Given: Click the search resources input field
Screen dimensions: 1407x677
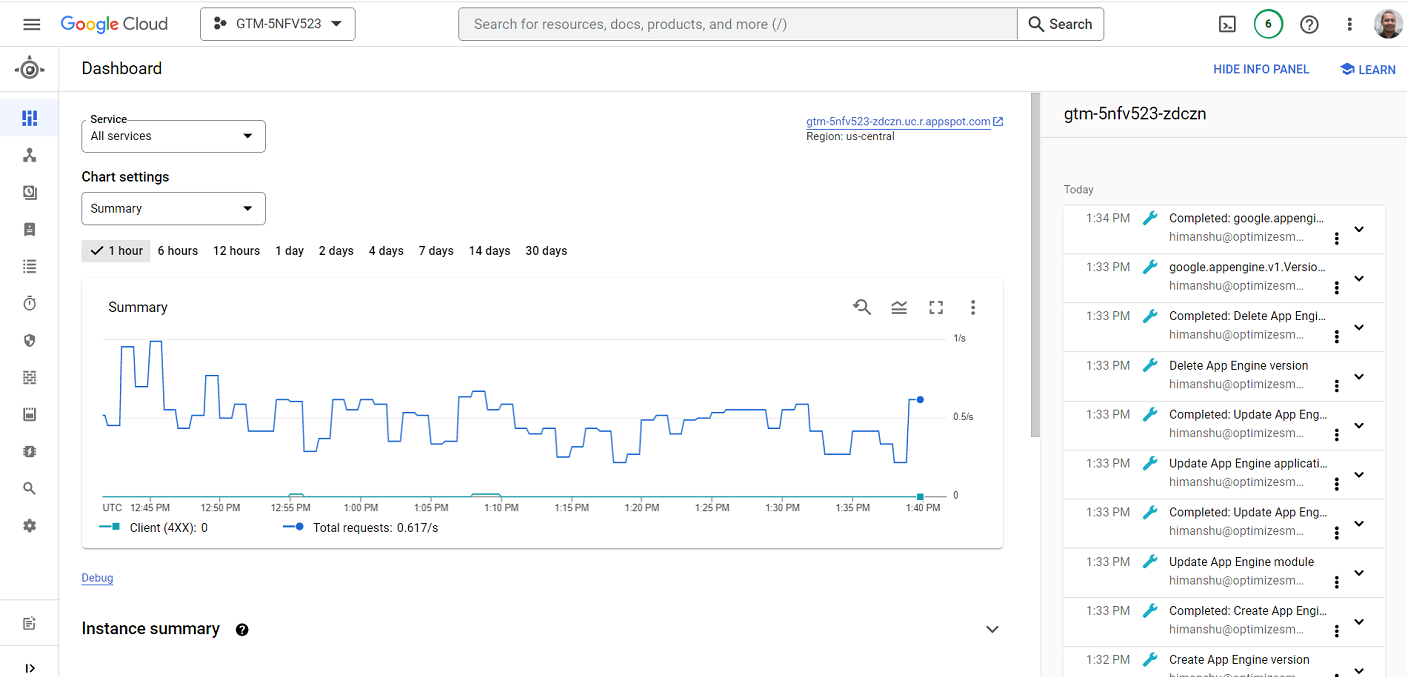Looking at the screenshot, I should click(737, 24).
